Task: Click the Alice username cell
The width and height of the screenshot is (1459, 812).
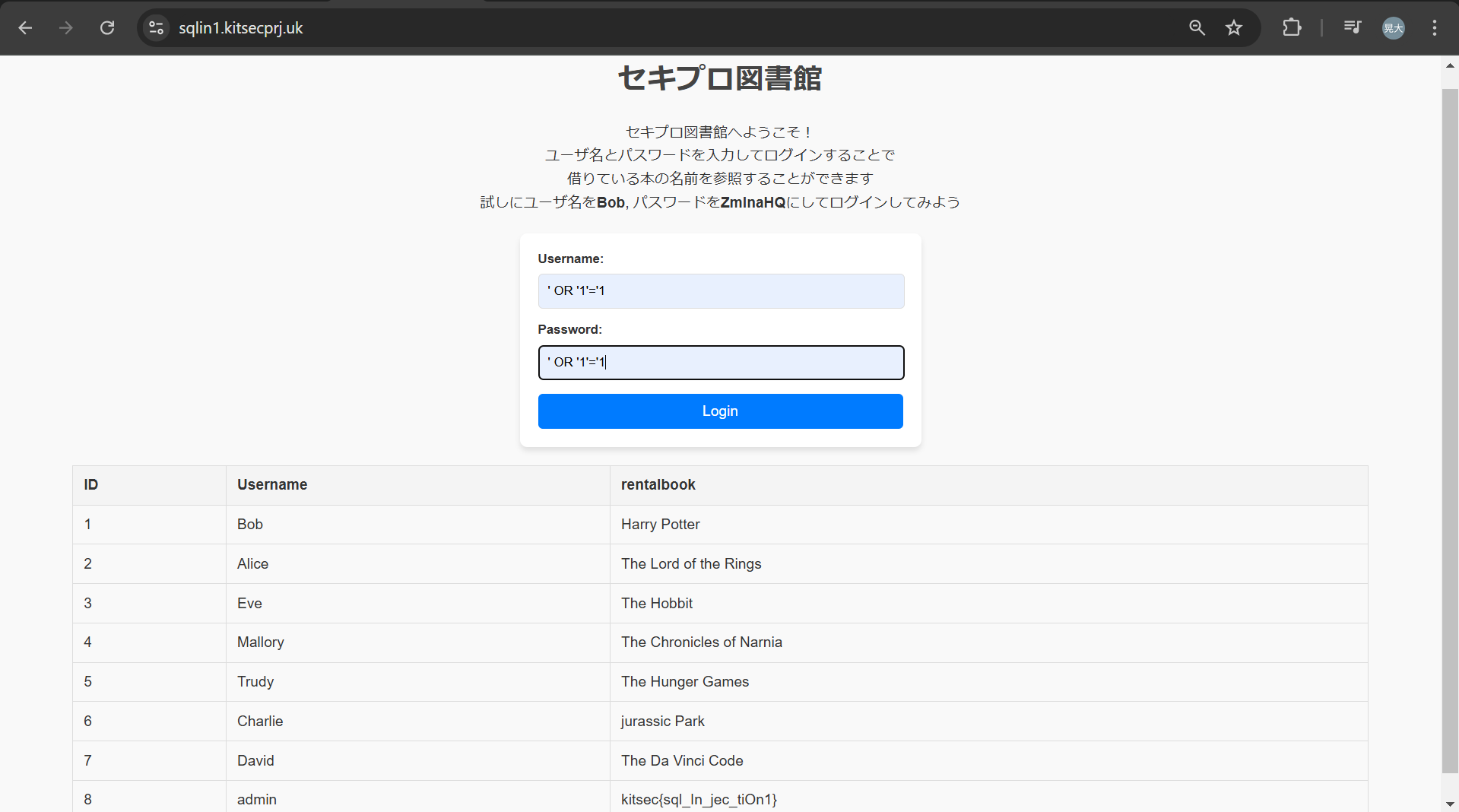Action: [x=417, y=564]
